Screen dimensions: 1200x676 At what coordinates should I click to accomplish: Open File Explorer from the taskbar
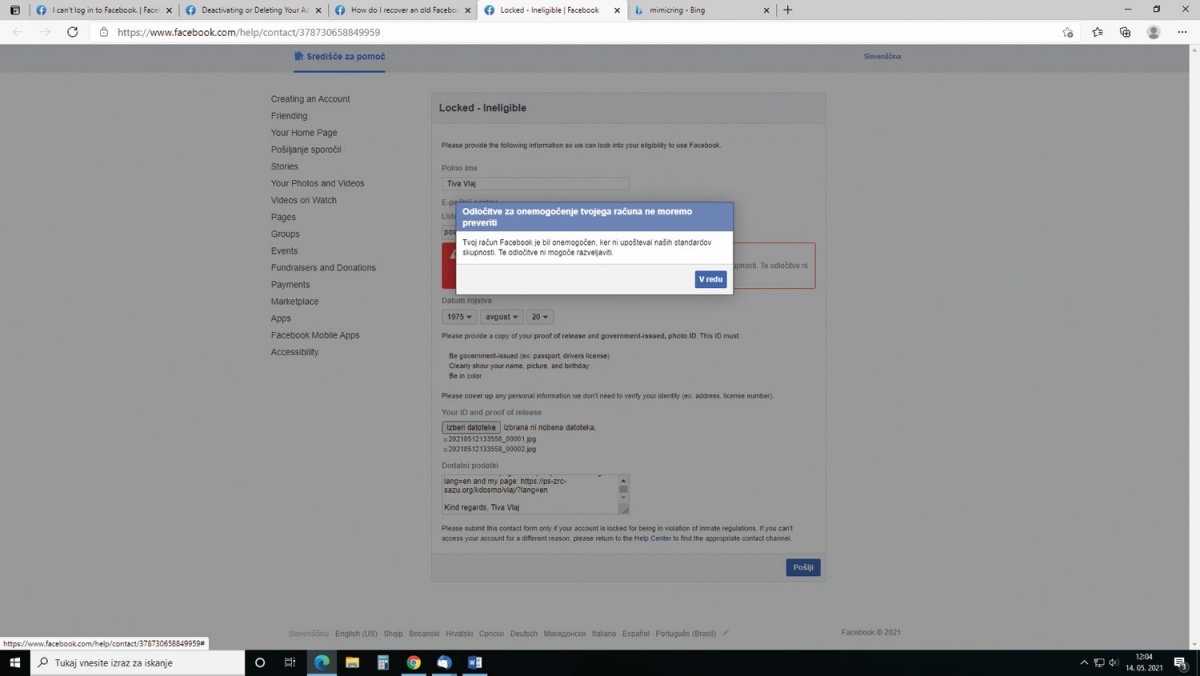click(352, 662)
